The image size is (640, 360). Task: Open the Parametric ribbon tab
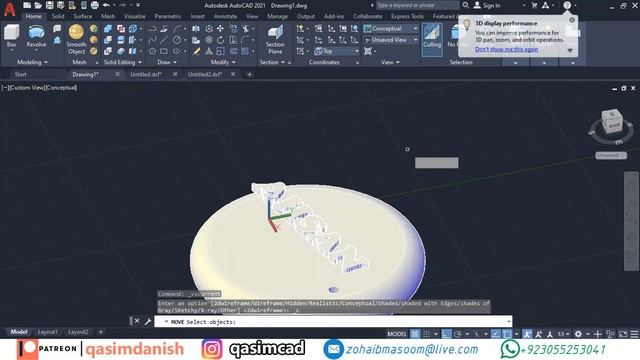click(168, 16)
